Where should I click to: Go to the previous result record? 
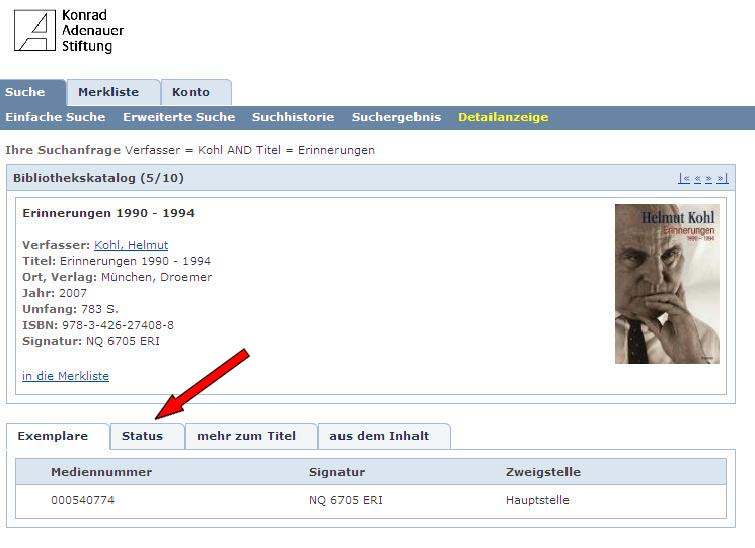(697, 178)
